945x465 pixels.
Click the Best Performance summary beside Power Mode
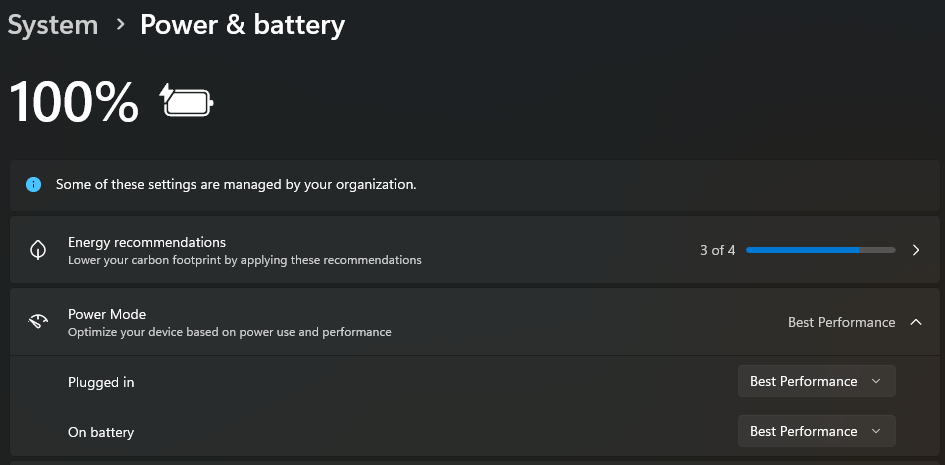click(841, 322)
